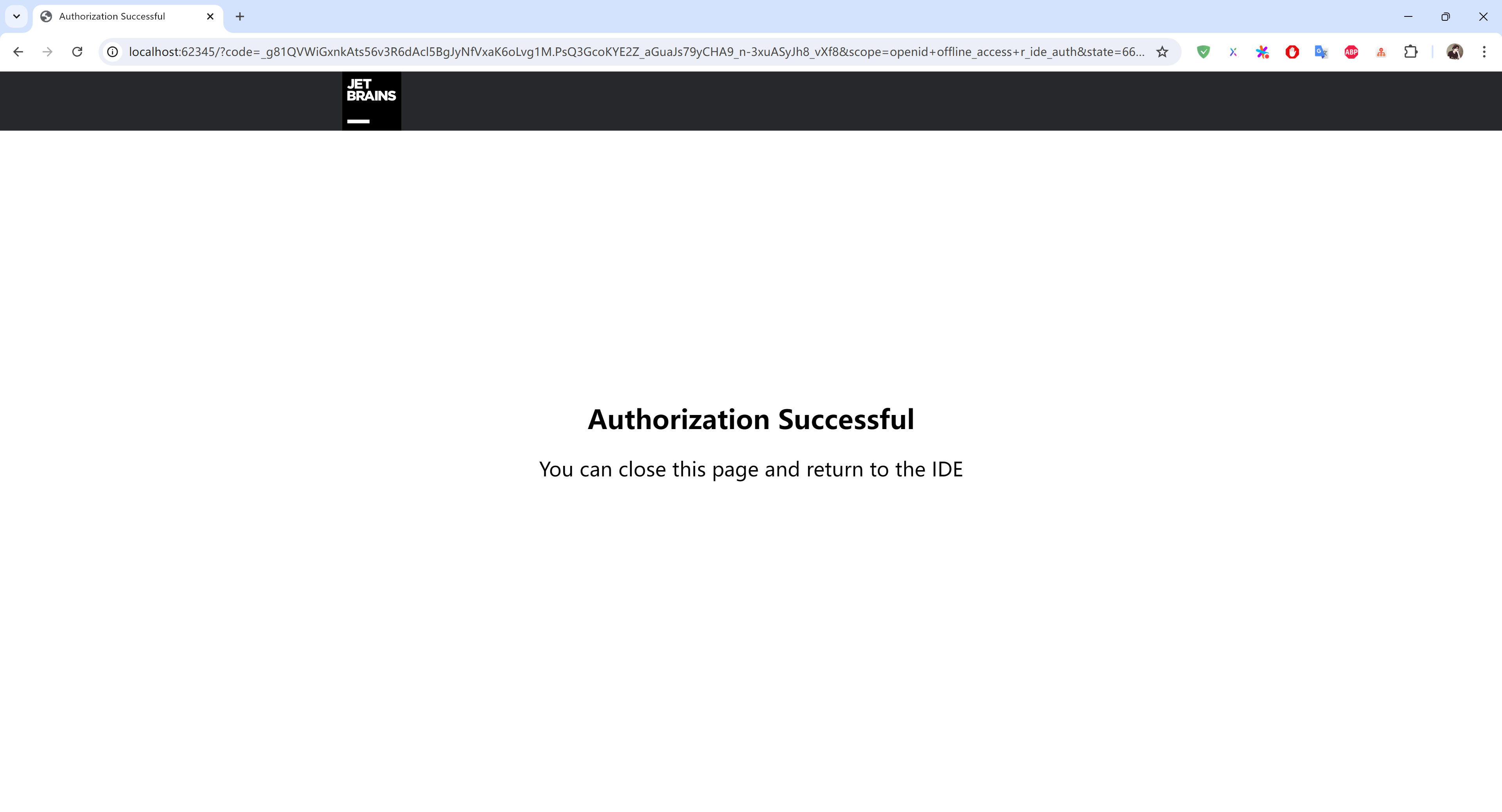
Task: Click the red stop-hand AdBlock extension
Action: [x=1292, y=52]
